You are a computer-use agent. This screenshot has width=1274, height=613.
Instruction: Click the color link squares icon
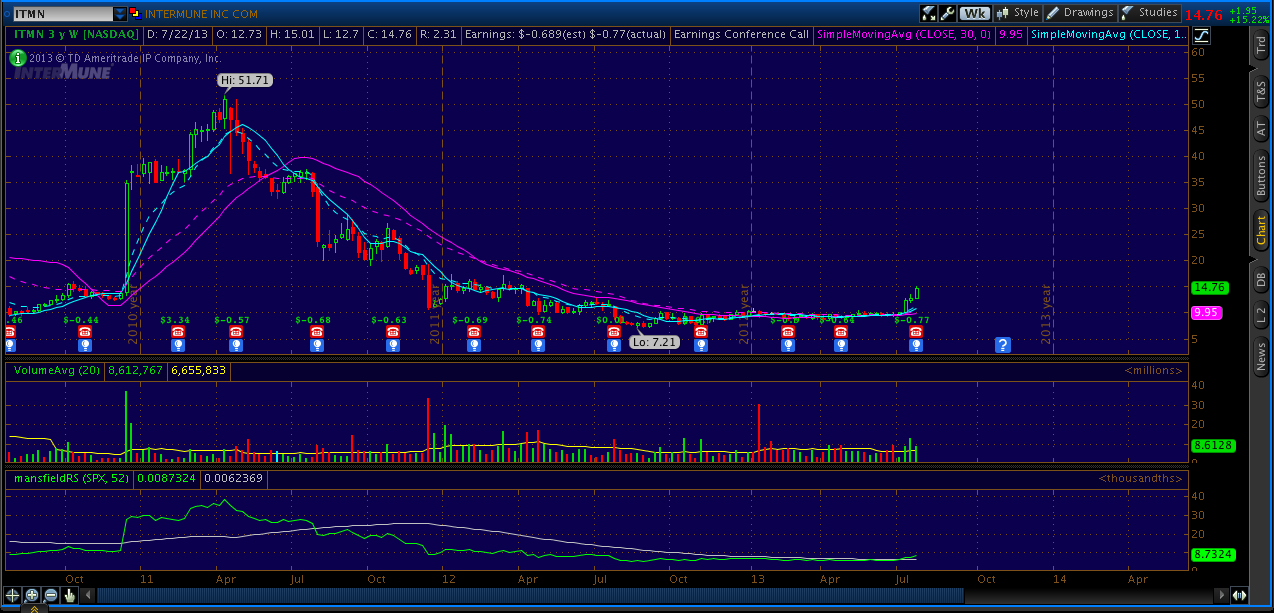pyautogui.click(x=137, y=14)
